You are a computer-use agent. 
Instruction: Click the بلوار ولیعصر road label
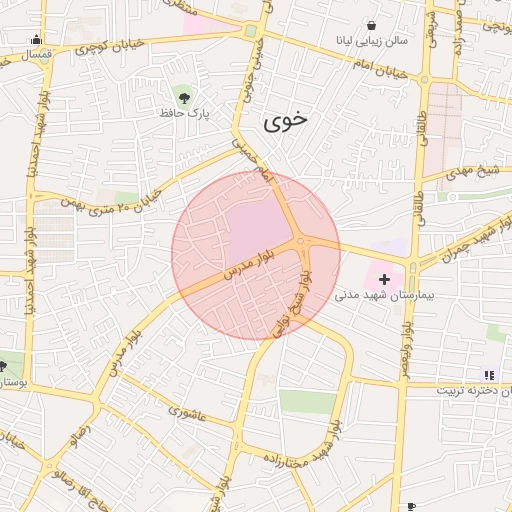(x=408, y=351)
